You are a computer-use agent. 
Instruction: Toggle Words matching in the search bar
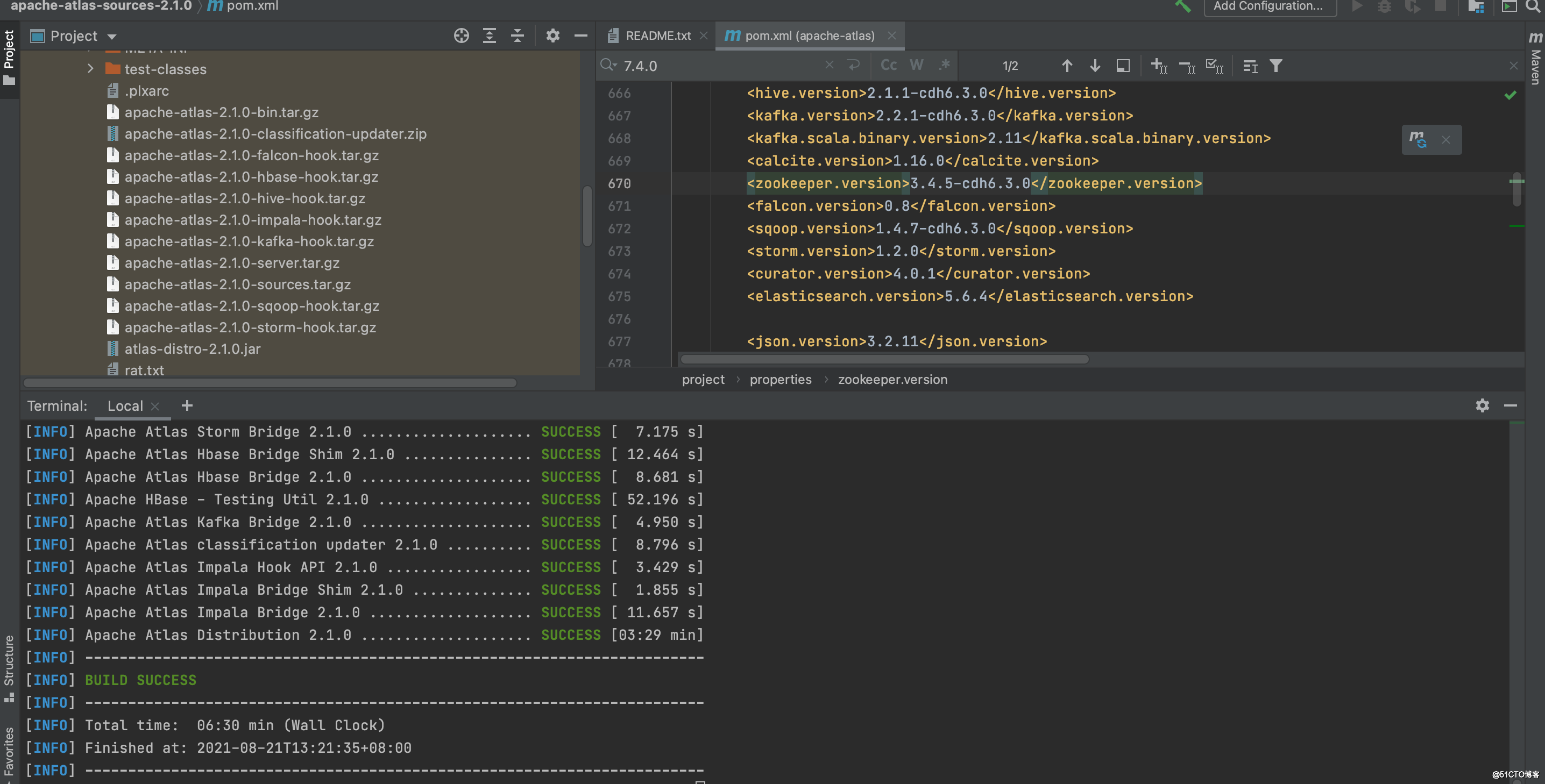916,65
